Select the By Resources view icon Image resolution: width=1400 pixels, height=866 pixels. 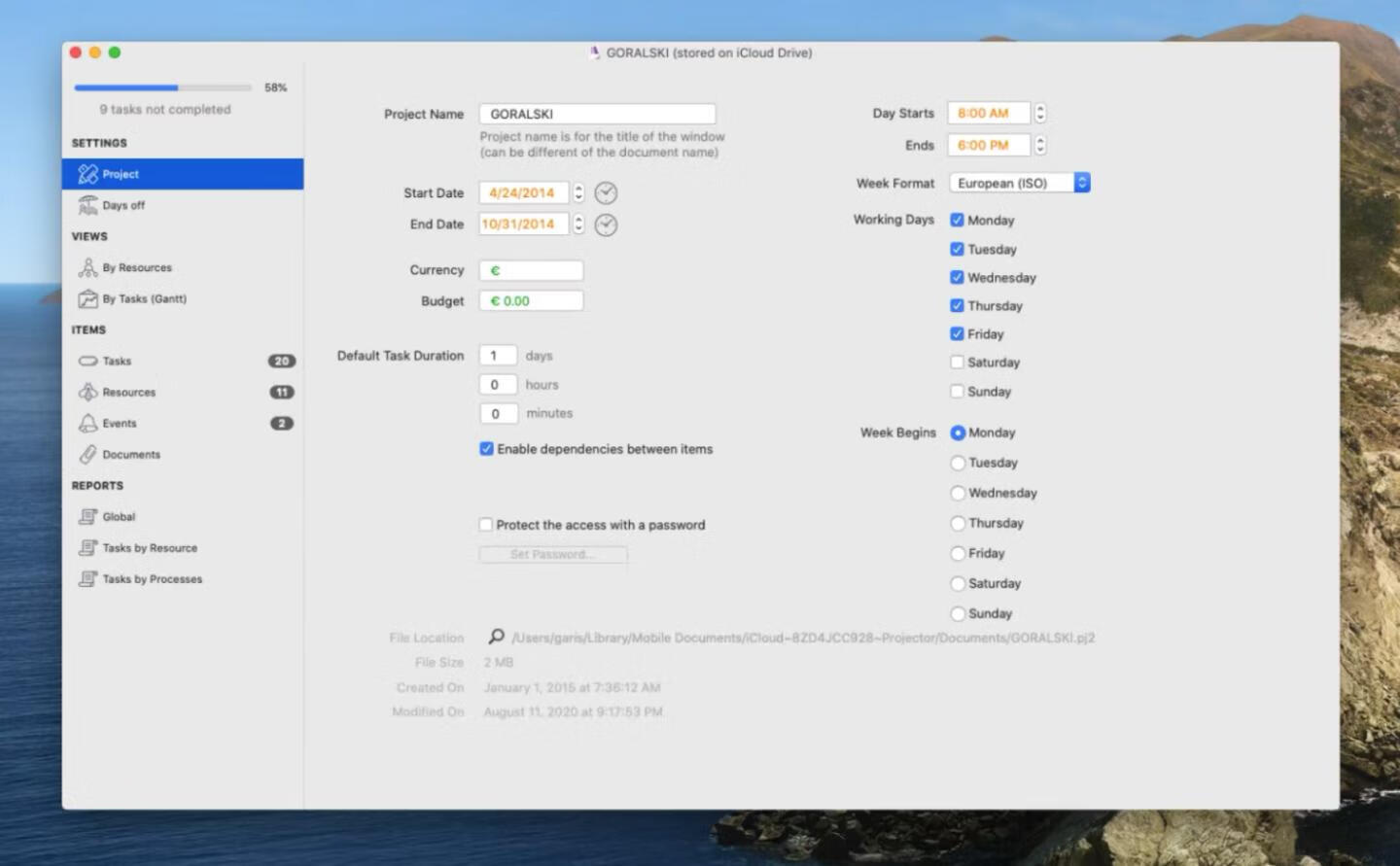(87, 267)
